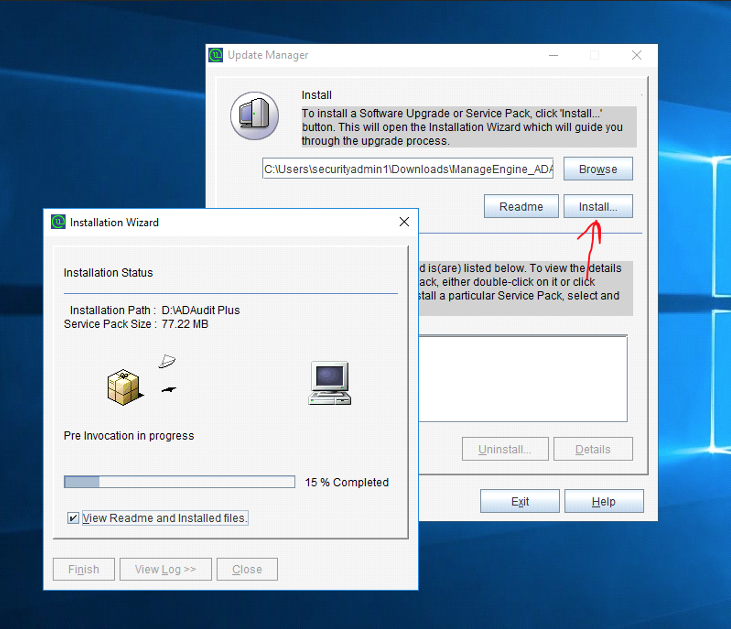This screenshot has height=629, width=731.
Task: Click the 'Install' heading in Update Manager
Action: tap(317, 95)
